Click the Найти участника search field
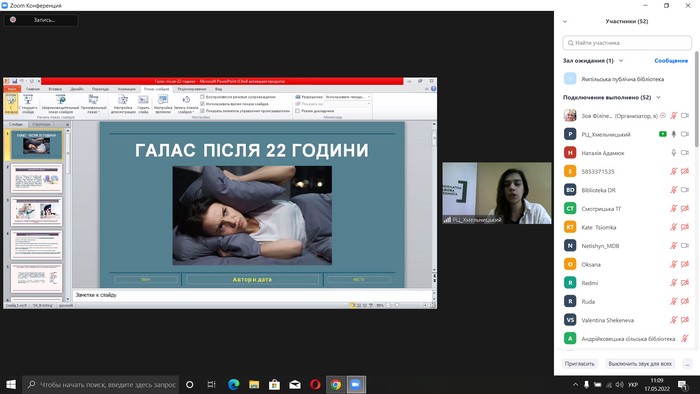 pyautogui.click(x=627, y=43)
